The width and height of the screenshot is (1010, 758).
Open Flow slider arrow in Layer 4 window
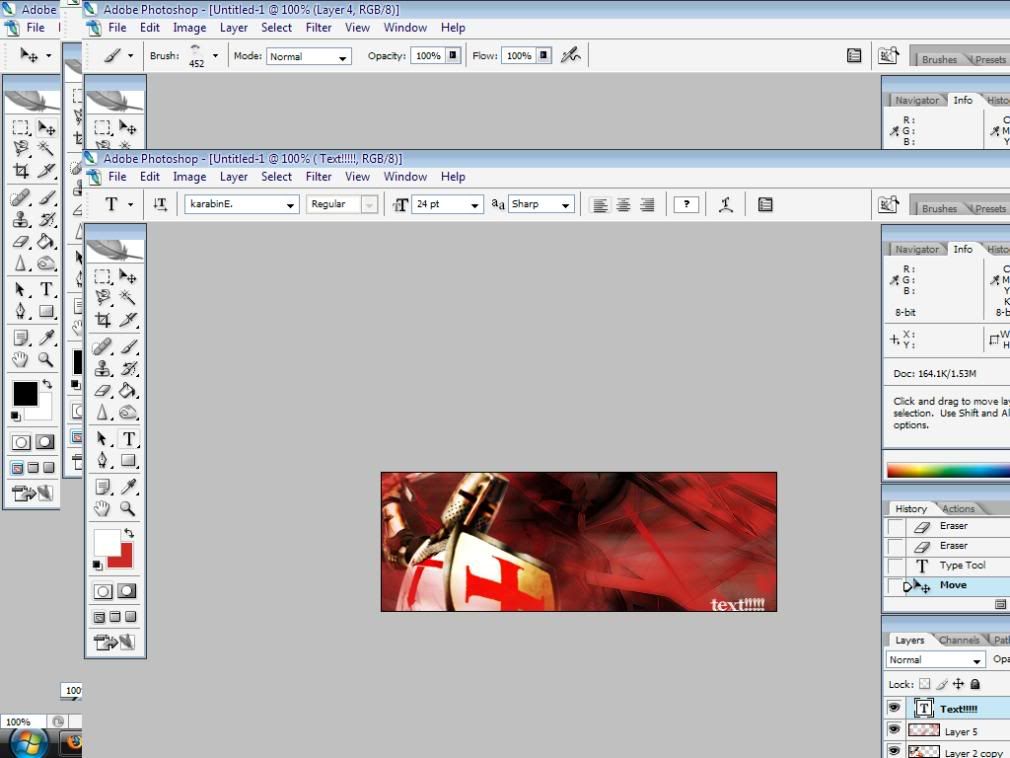[544, 55]
